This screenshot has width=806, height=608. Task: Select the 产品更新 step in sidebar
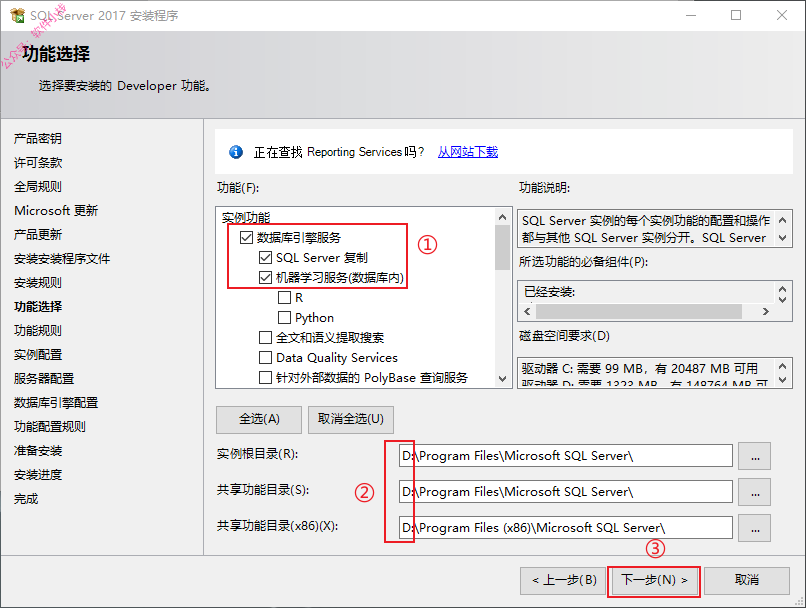pyautogui.click(x=38, y=234)
